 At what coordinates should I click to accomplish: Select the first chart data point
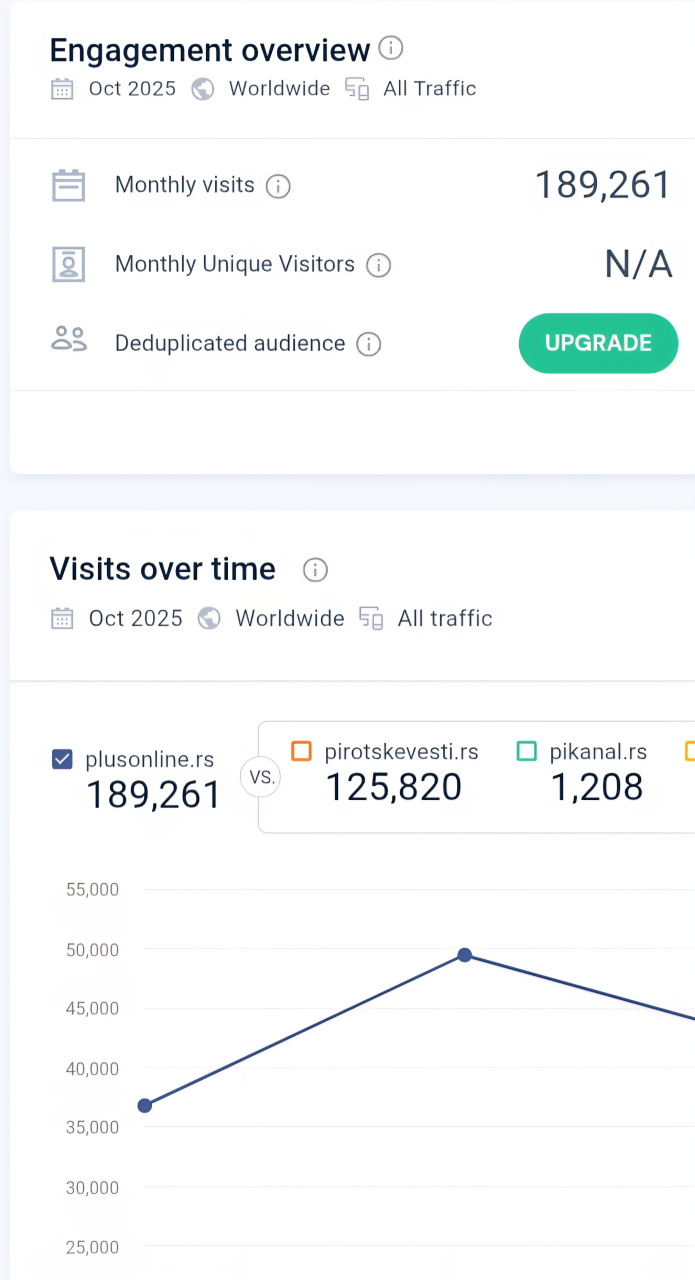point(145,1105)
